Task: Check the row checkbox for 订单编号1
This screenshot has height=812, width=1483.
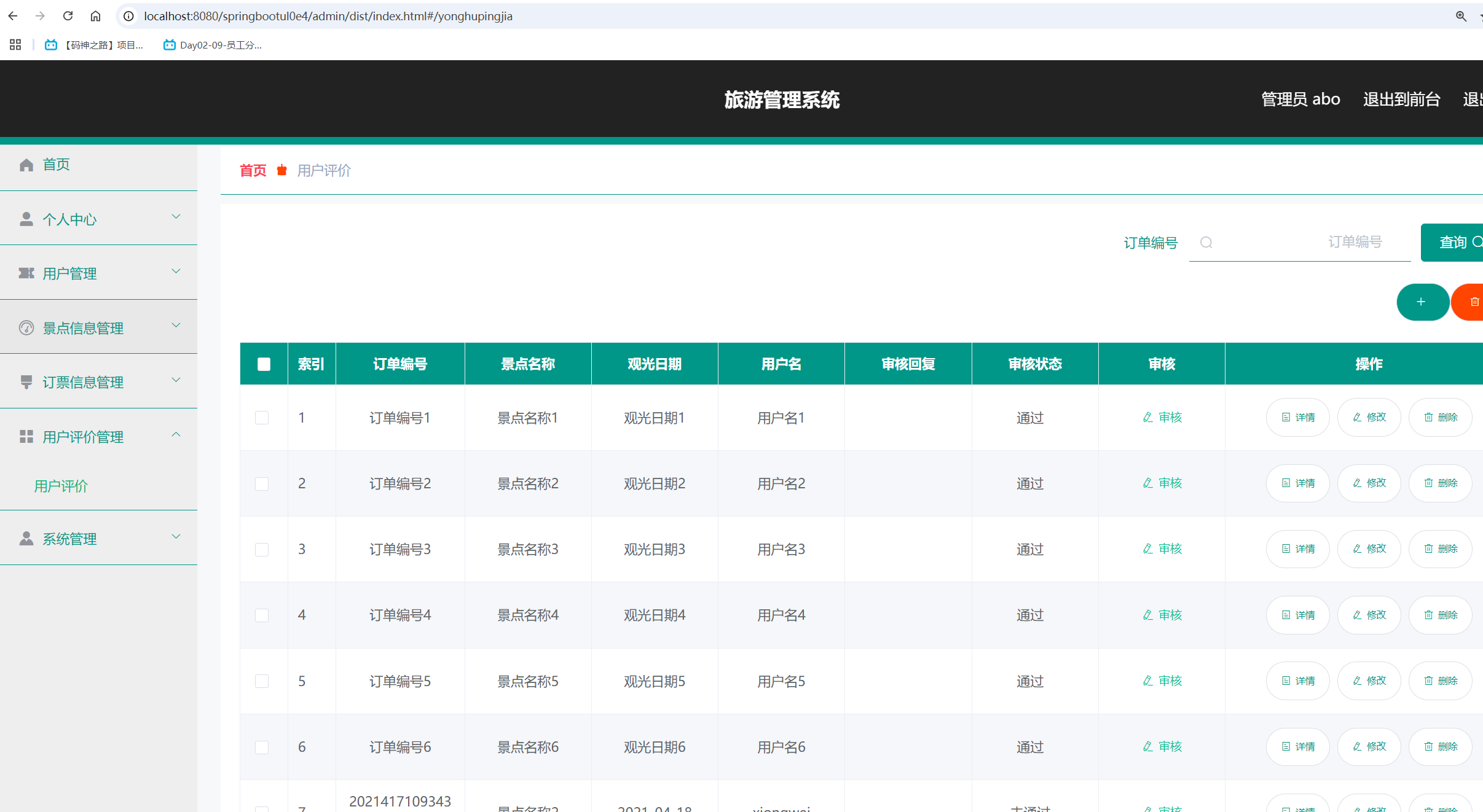Action: pos(263,418)
